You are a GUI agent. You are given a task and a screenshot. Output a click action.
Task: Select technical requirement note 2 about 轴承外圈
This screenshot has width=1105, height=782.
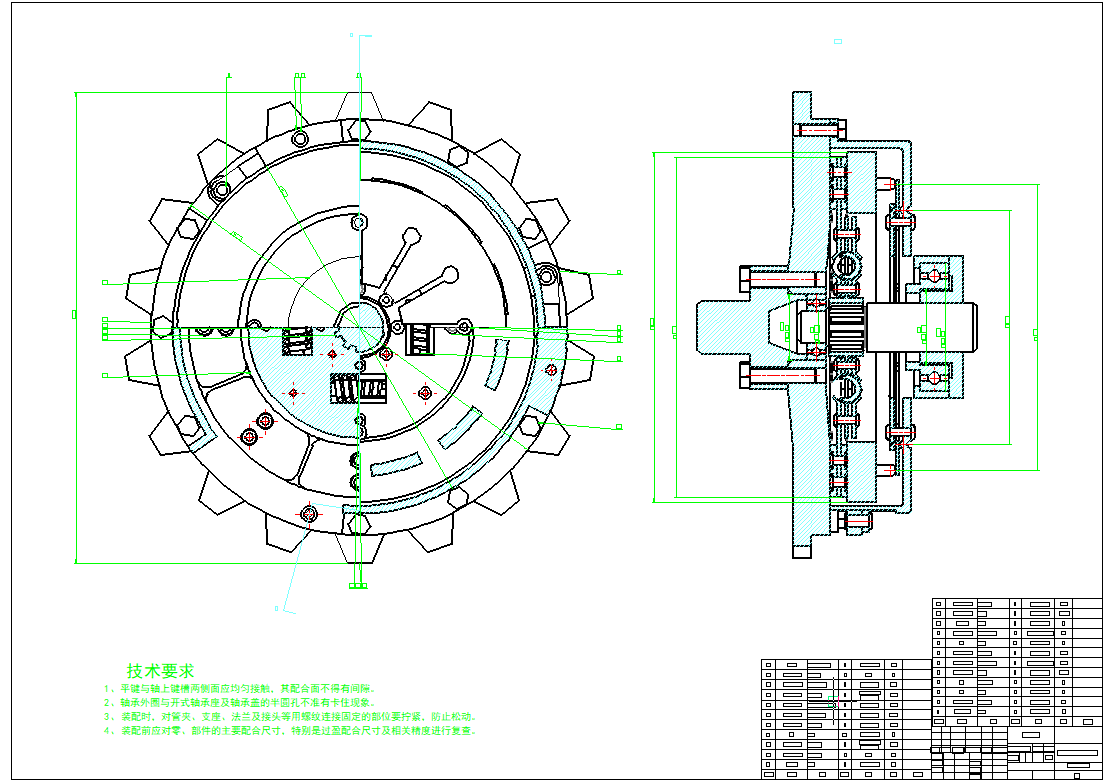coord(239,703)
